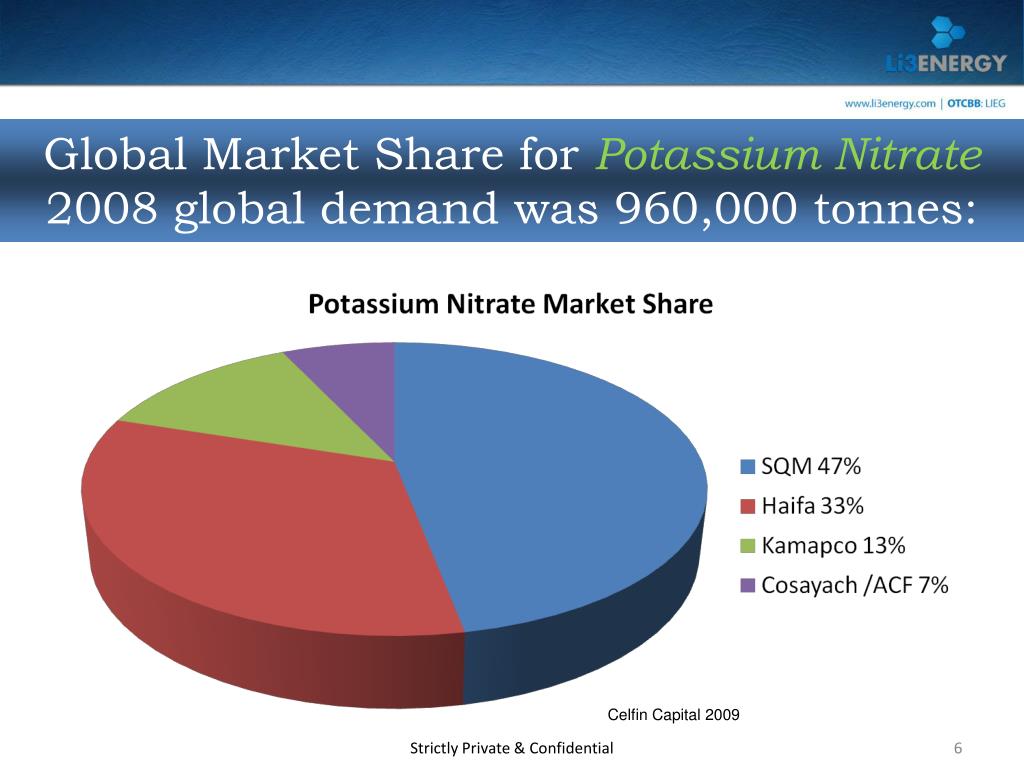Viewport: 1024px width, 768px height.
Task: Select the 'Potassium Nitrate Market Share' chart title
Action: coord(510,304)
